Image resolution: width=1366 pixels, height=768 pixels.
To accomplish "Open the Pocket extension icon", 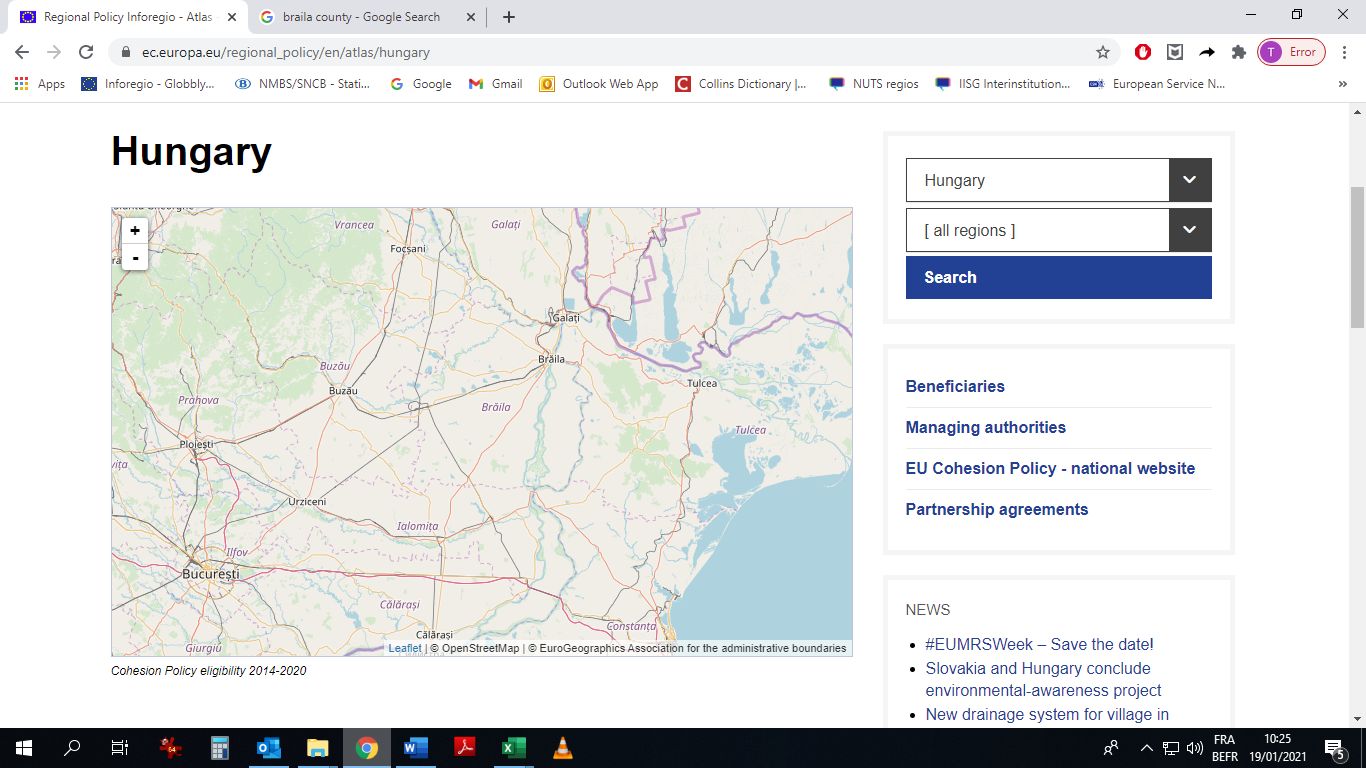I will tap(1175, 52).
